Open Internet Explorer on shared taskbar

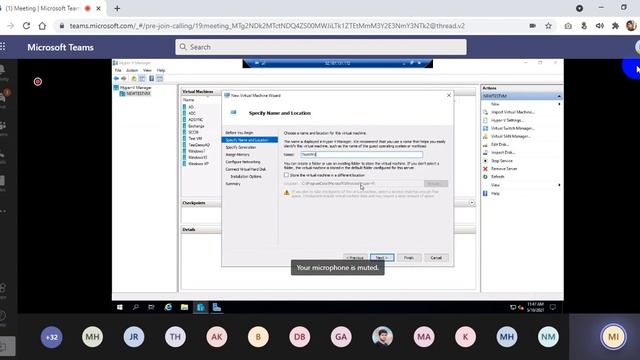point(168,307)
